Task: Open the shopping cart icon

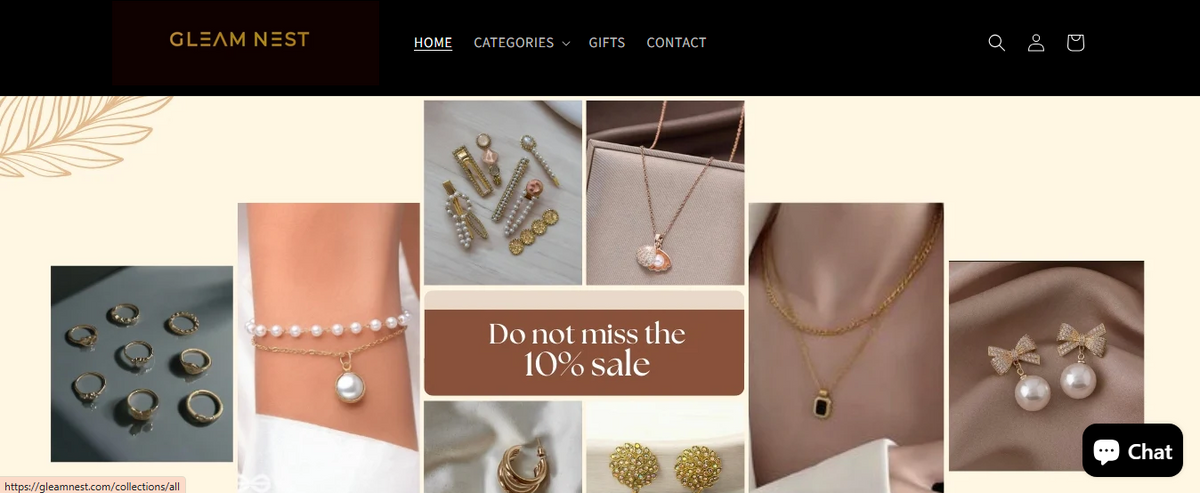Action: [x=1076, y=43]
